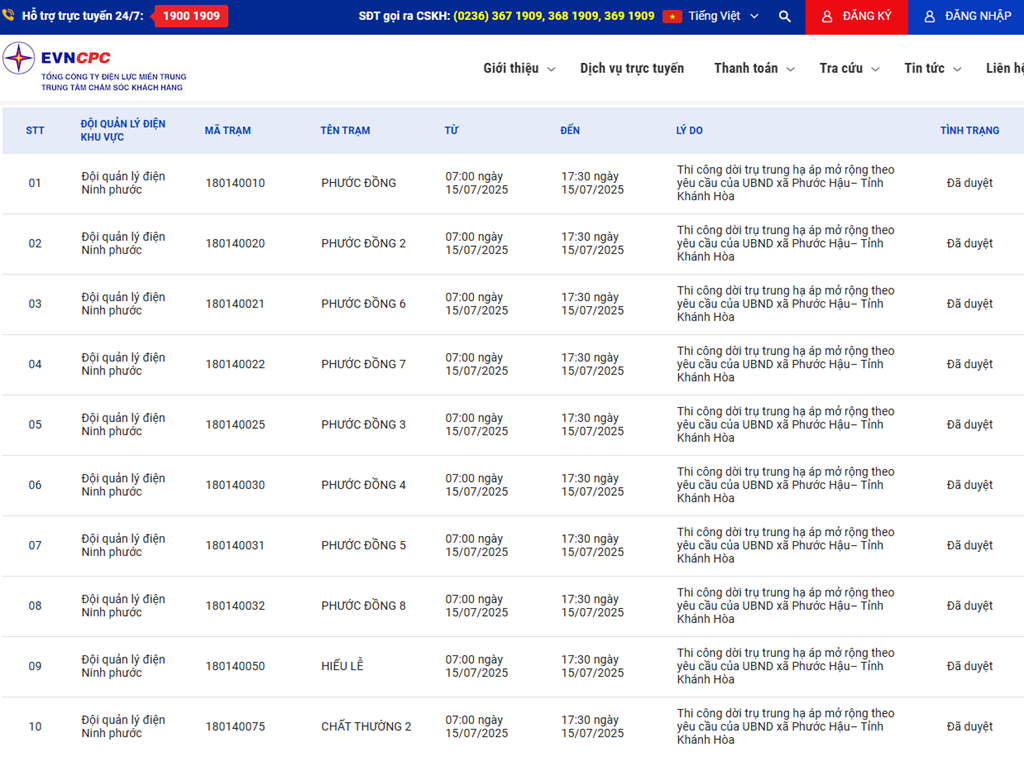Screen dimensions: 1024x757
Task: Click the 1900 1909 hotline button
Action: pos(191,16)
